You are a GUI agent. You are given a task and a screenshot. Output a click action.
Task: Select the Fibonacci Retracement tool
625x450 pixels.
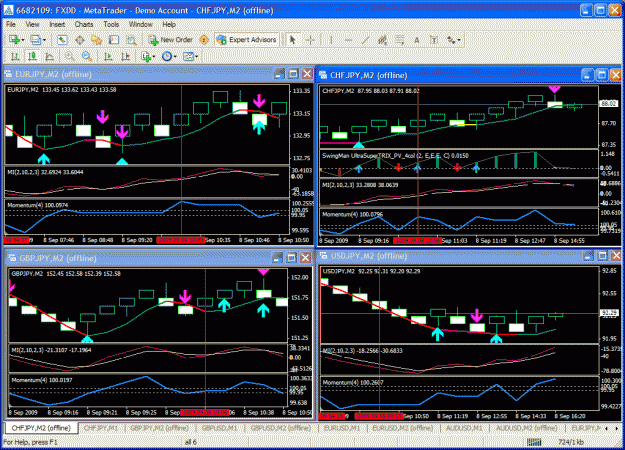pyautogui.click(x=399, y=39)
